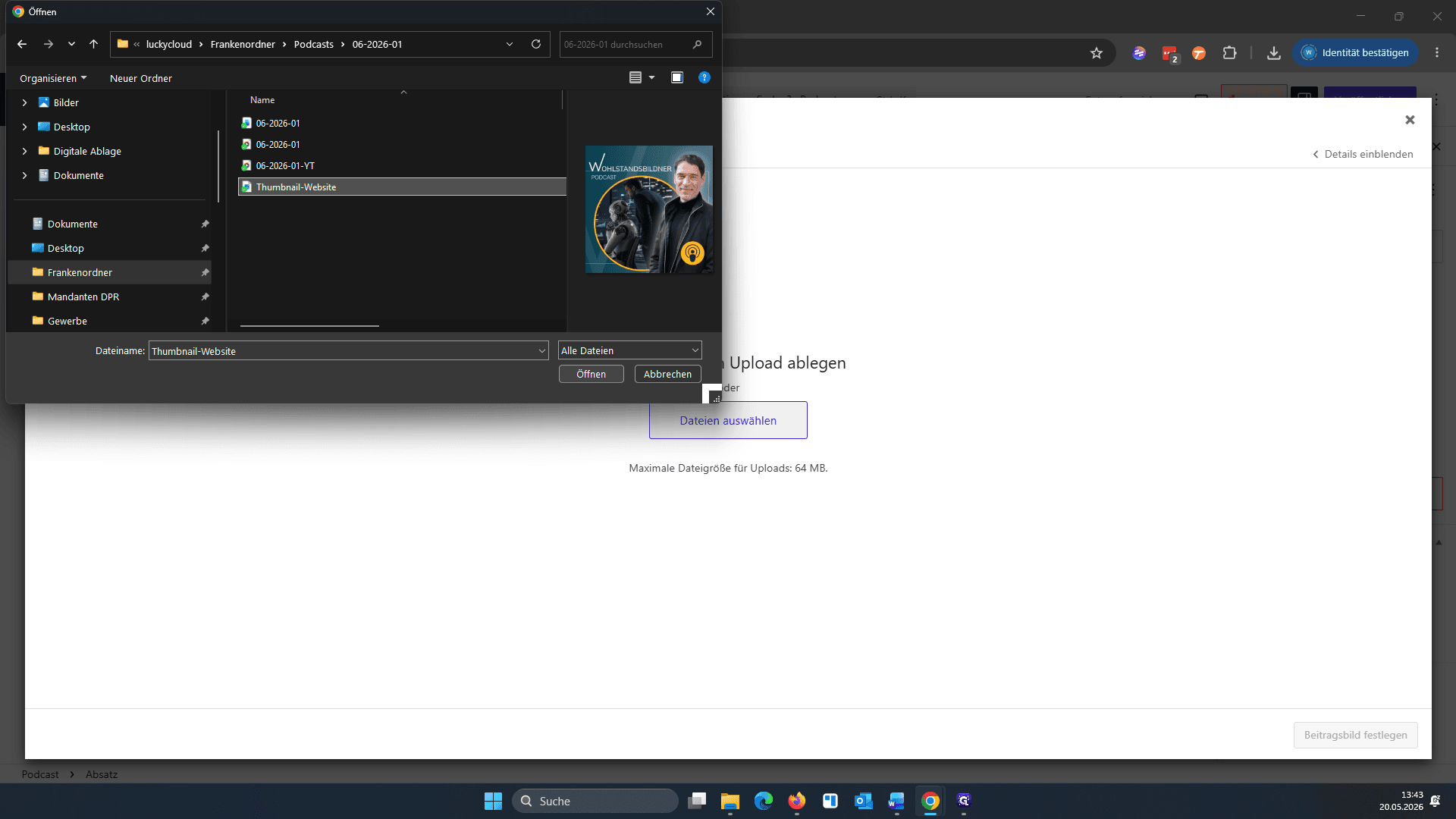This screenshot has height=819, width=1456.
Task: Select pinned Frankenordner folder
Action: (110, 272)
